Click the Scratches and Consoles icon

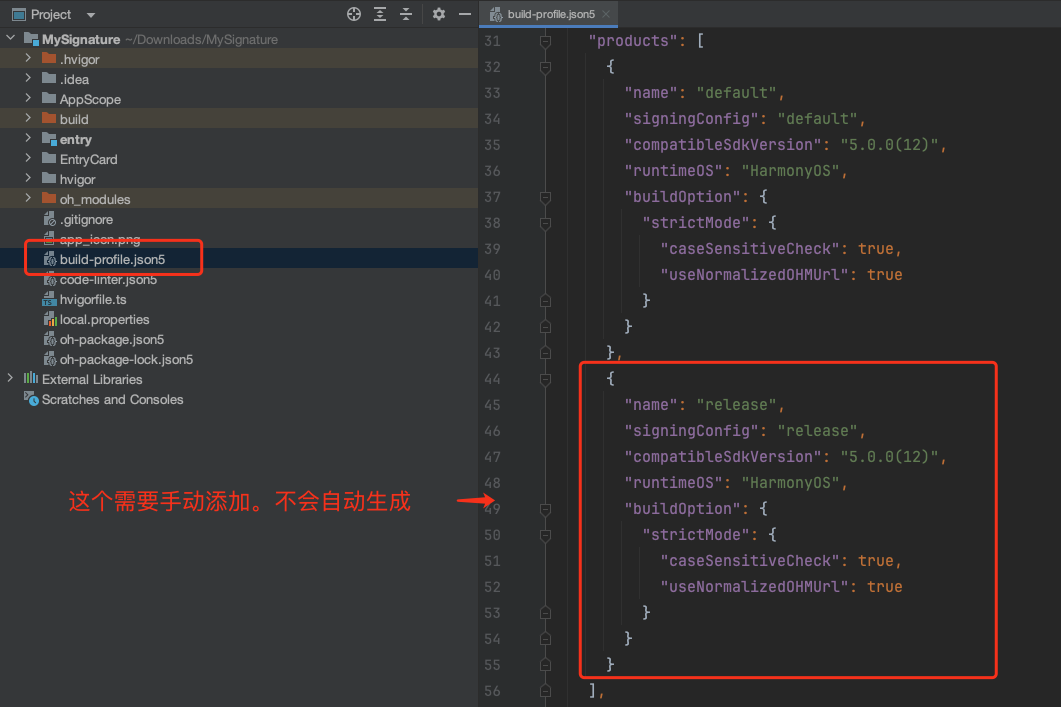pos(31,399)
